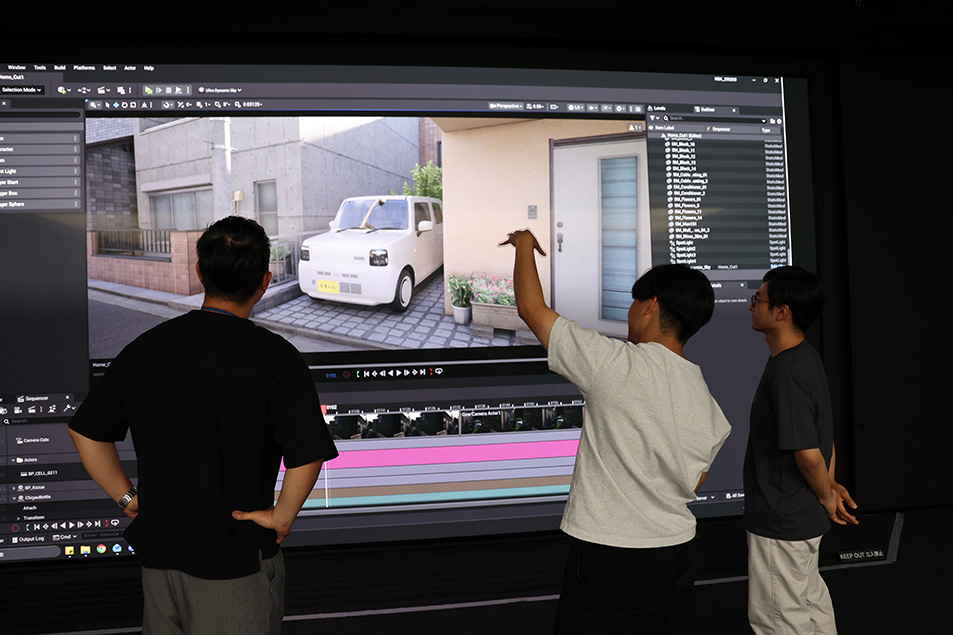Image resolution: width=953 pixels, height=635 pixels.
Task: Open the Cinematics clapperboard icon
Action: [103, 90]
